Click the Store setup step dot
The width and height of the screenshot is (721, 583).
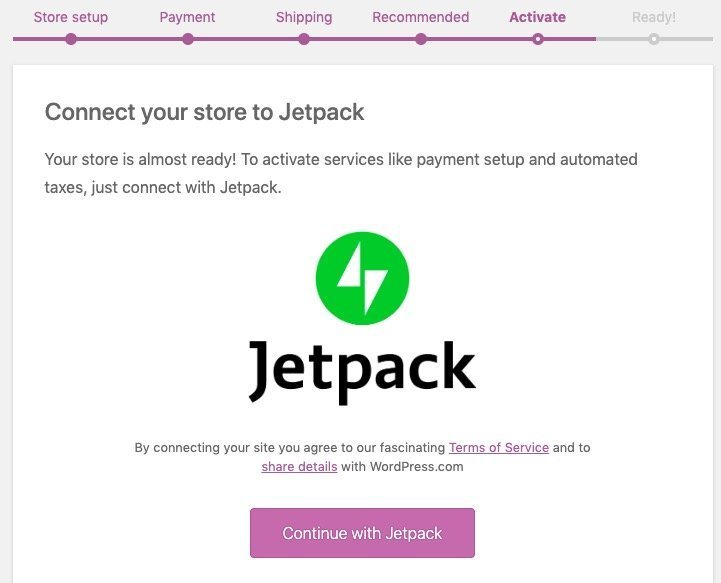[70, 39]
